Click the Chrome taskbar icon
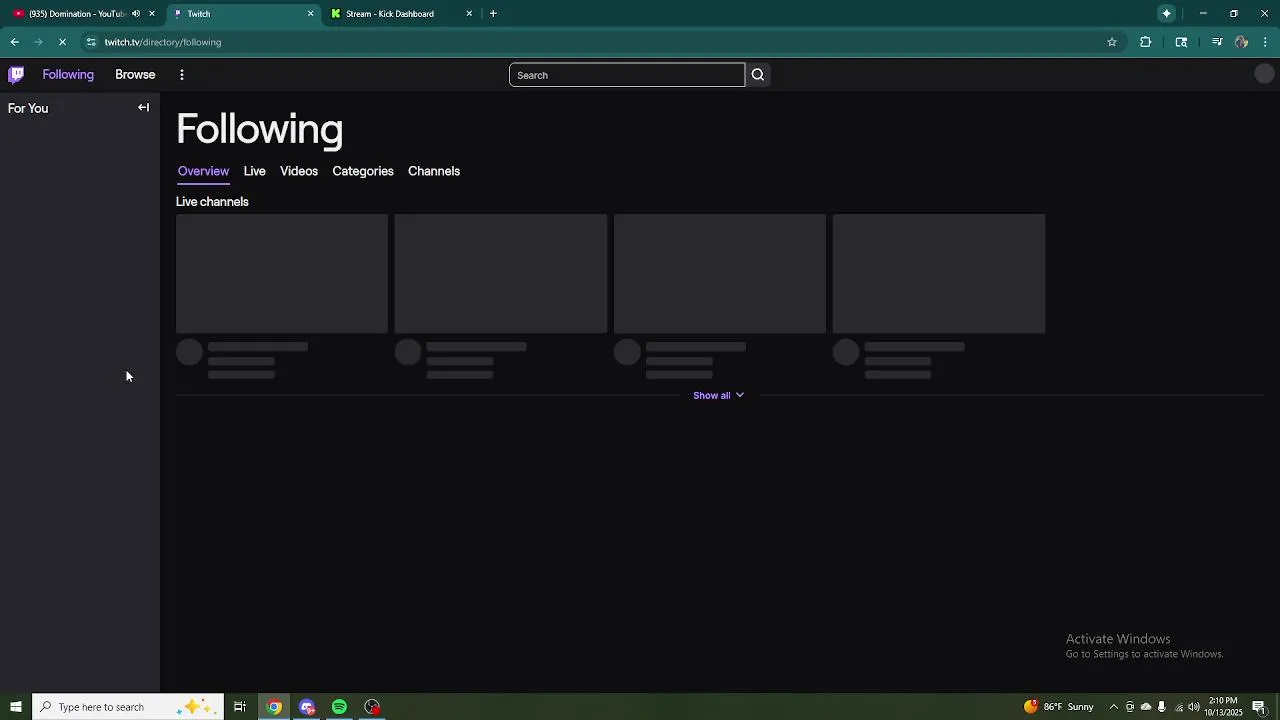 point(274,707)
